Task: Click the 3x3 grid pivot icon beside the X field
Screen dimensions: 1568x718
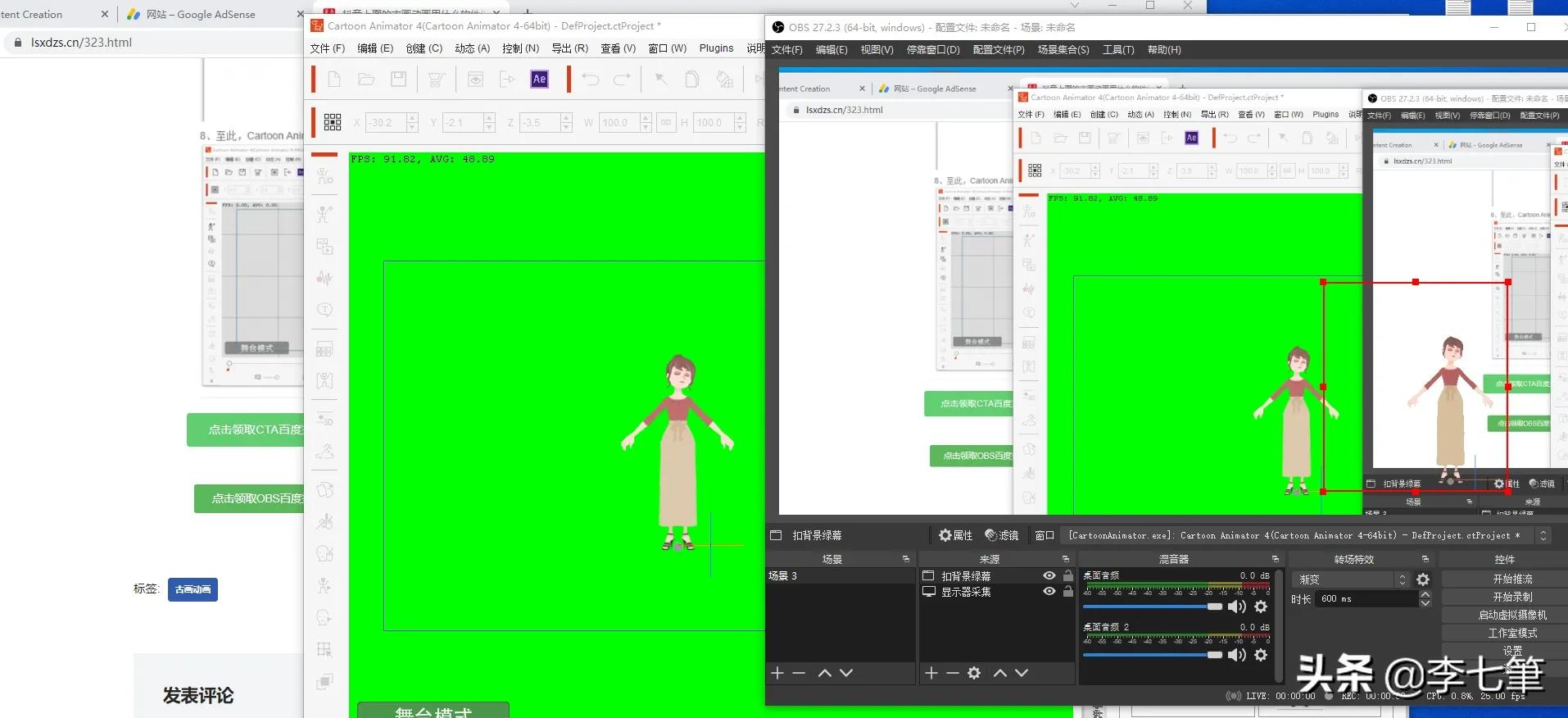Action: coord(333,122)
